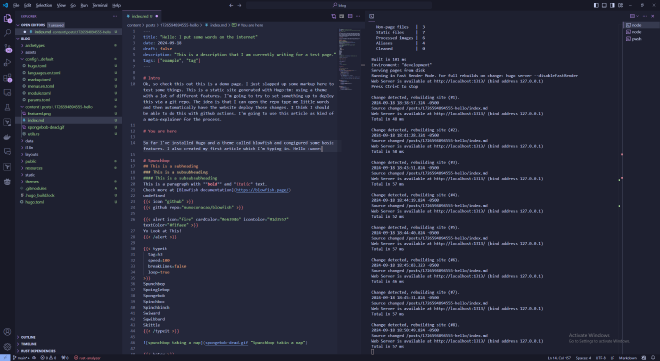The width and height of the screenshot is (660, 361).
Task: Open the Help menu
Action: pos(117,5)
